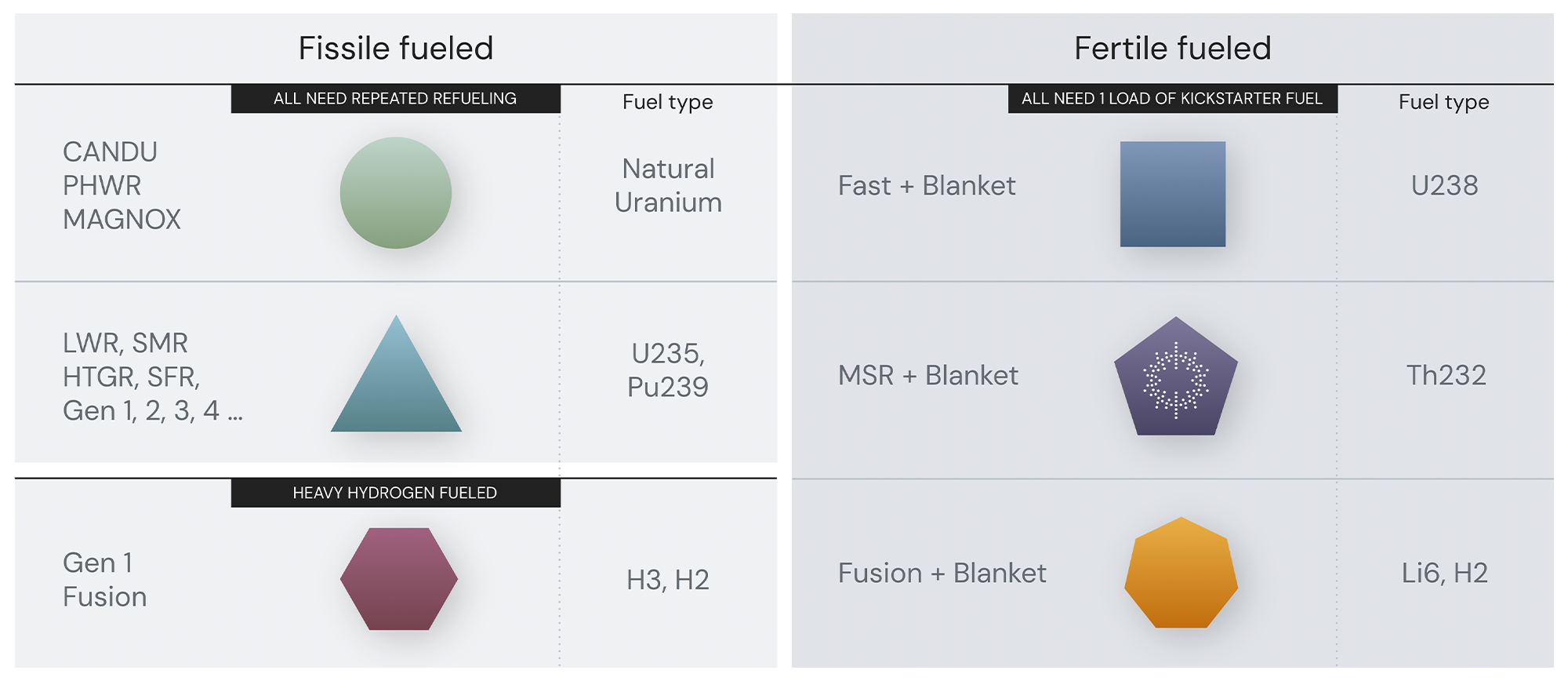Click the Th232 fuel type text
The image size is (1568, 681).
click(1446, 375)
